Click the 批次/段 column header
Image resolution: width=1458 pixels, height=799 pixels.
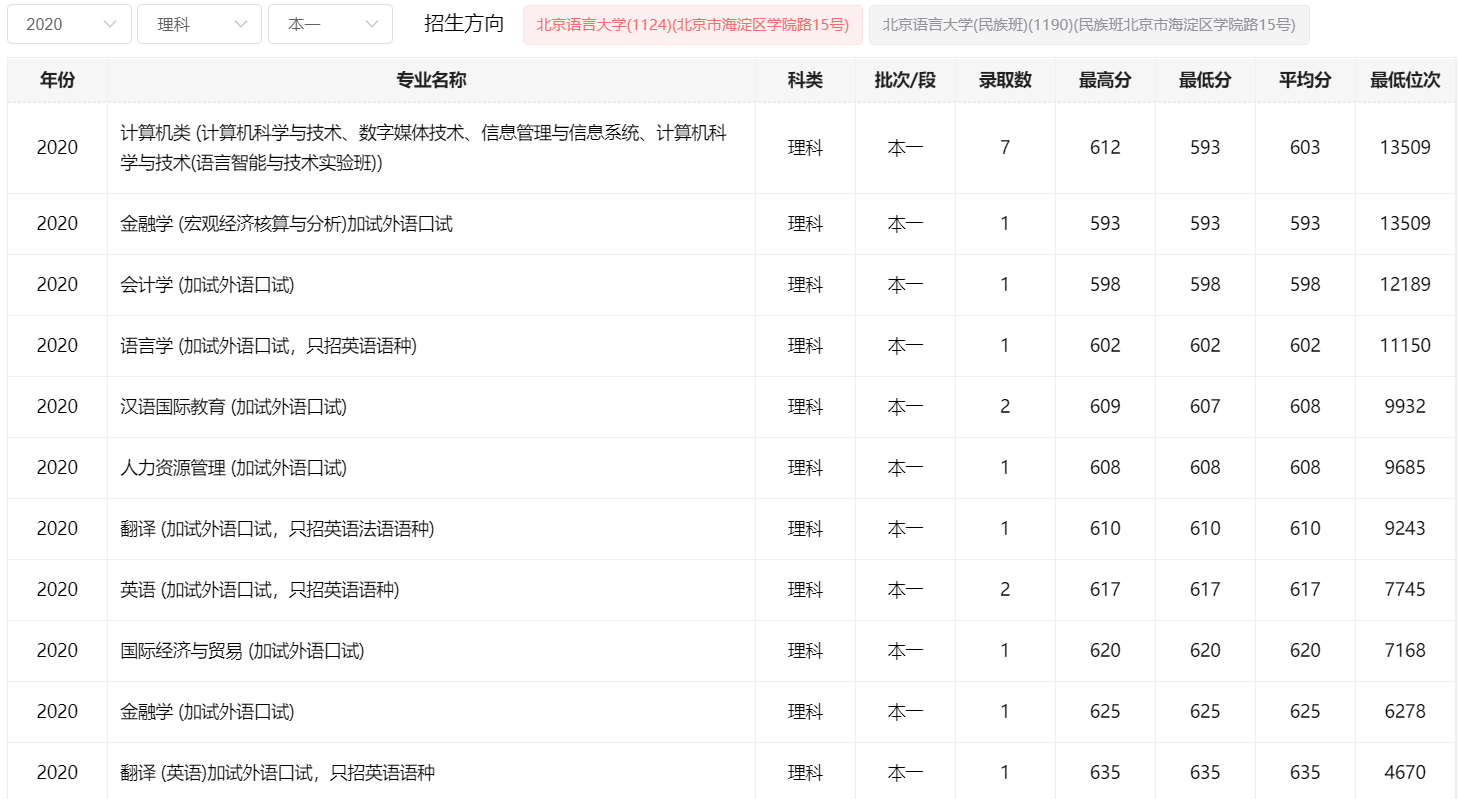point(905,80)
